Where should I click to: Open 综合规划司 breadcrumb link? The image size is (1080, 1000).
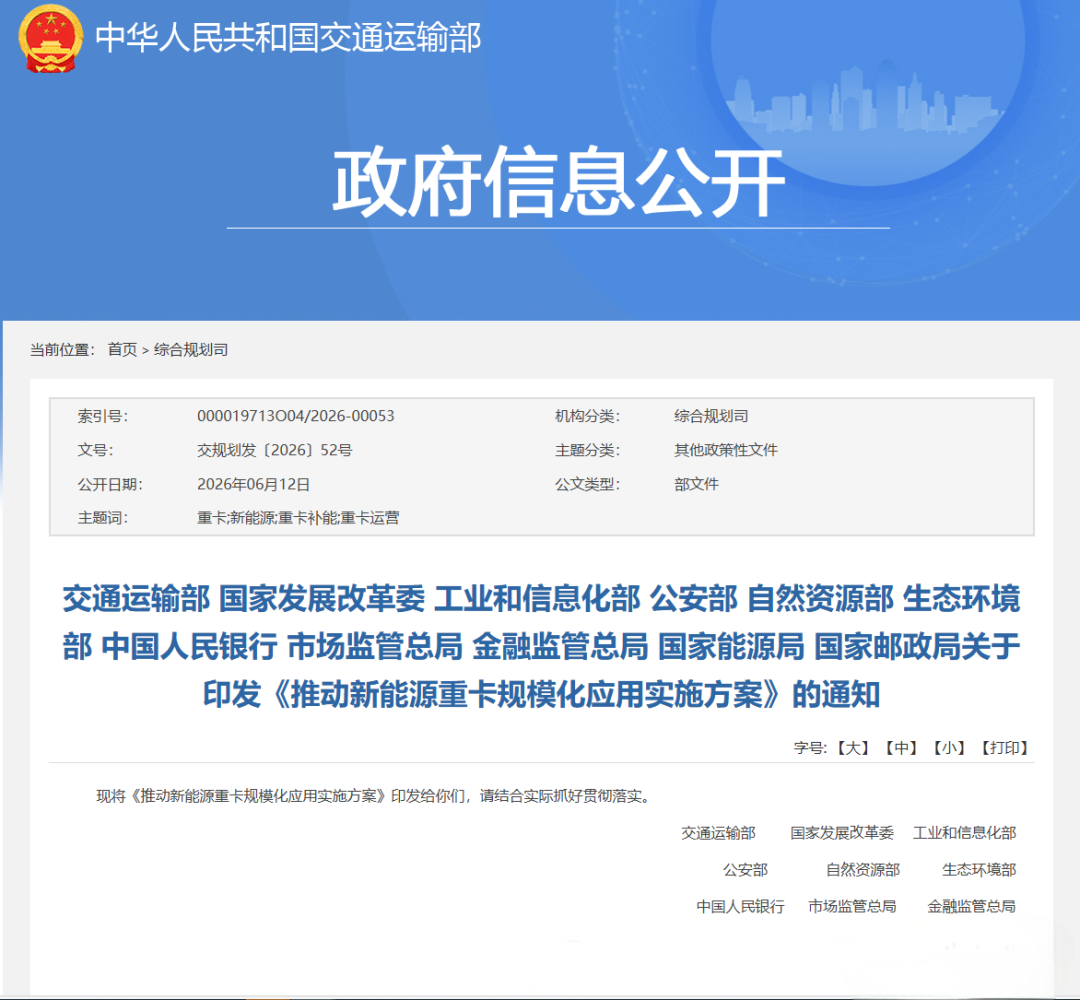(191, 350)
